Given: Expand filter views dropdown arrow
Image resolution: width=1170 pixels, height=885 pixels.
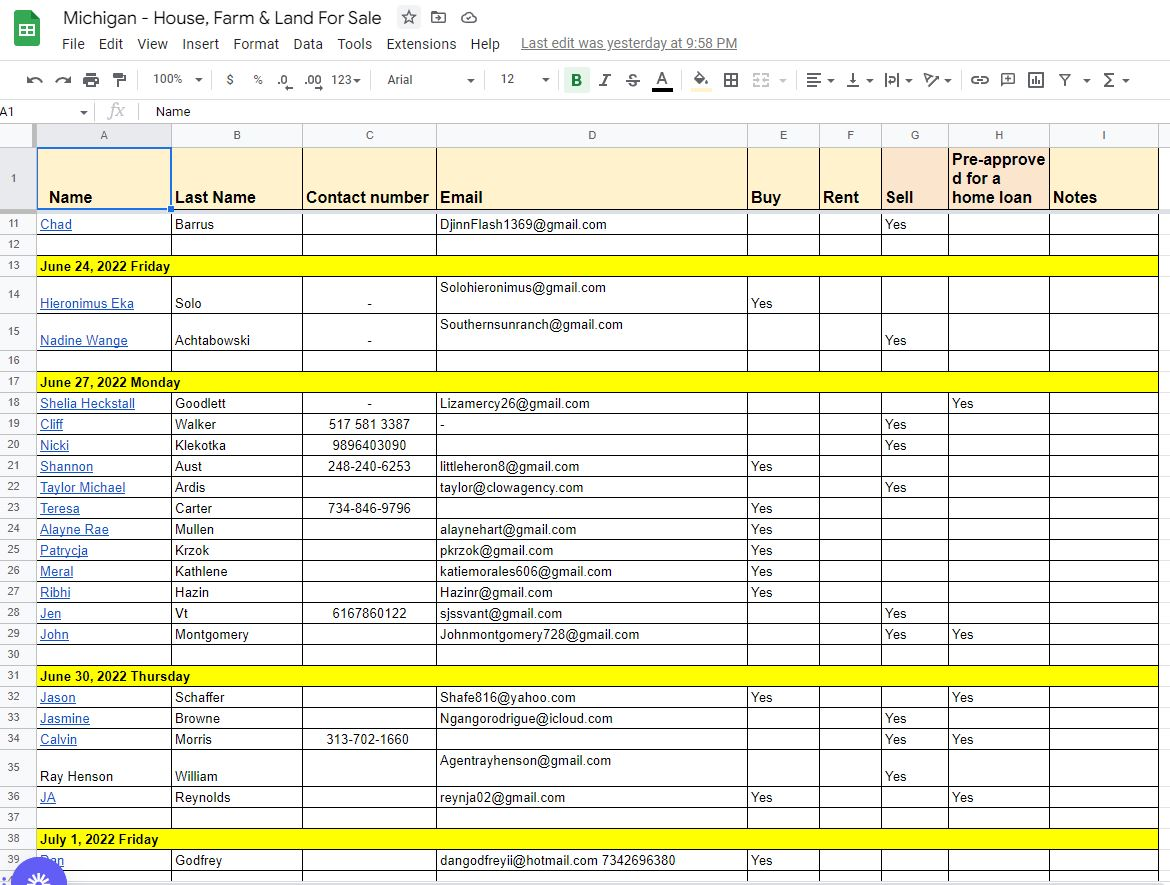Looking at the screenshot, I should coord(1086,81).
